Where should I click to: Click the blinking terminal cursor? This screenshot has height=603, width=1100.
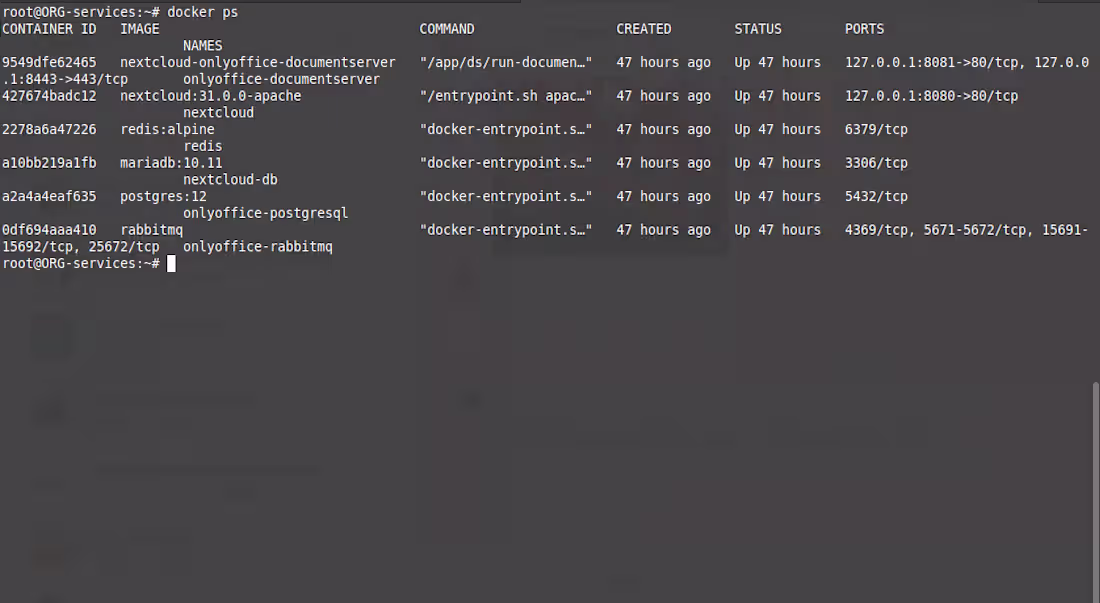[x=171, y=263]
